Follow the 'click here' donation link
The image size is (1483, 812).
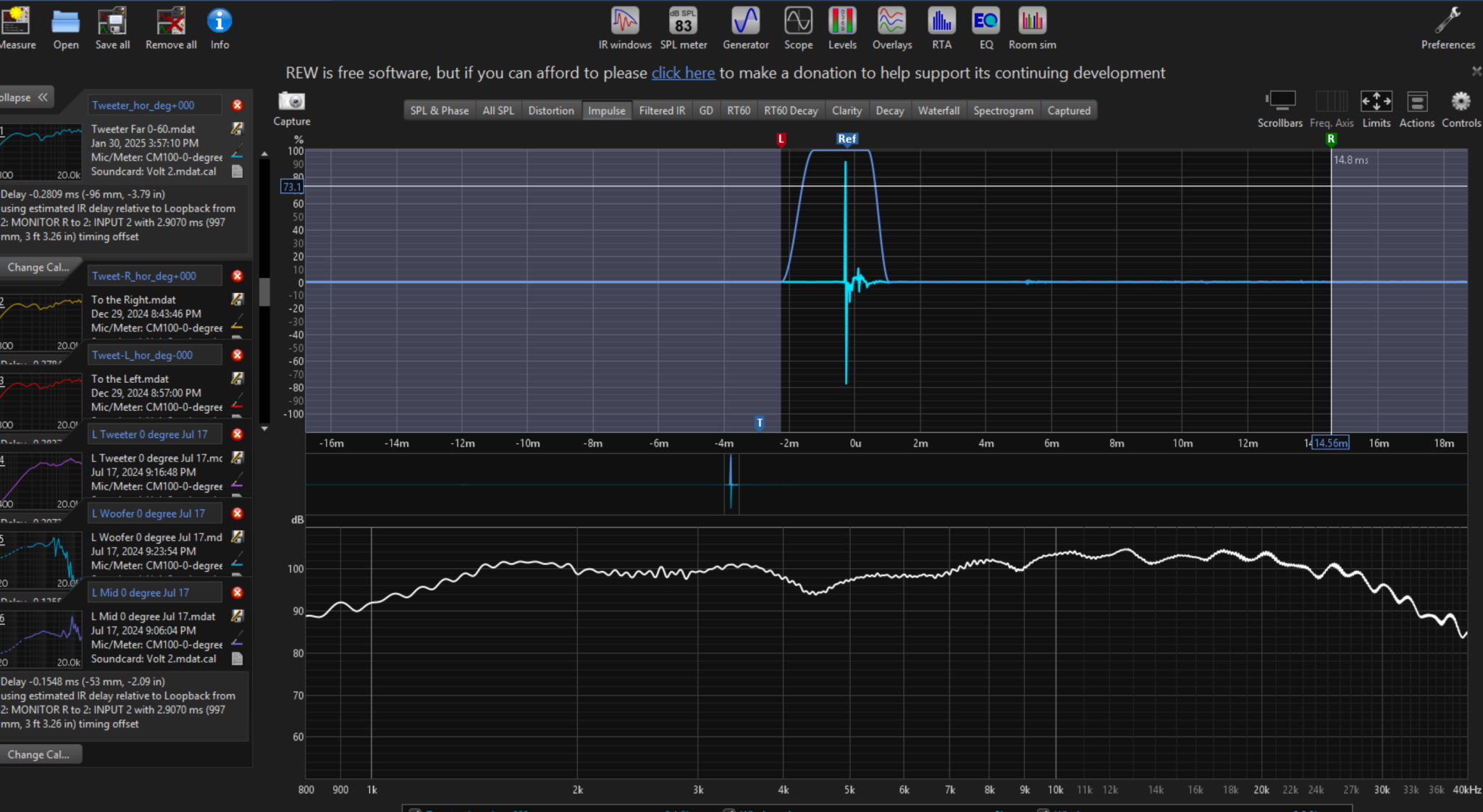(x=683, y=73)
